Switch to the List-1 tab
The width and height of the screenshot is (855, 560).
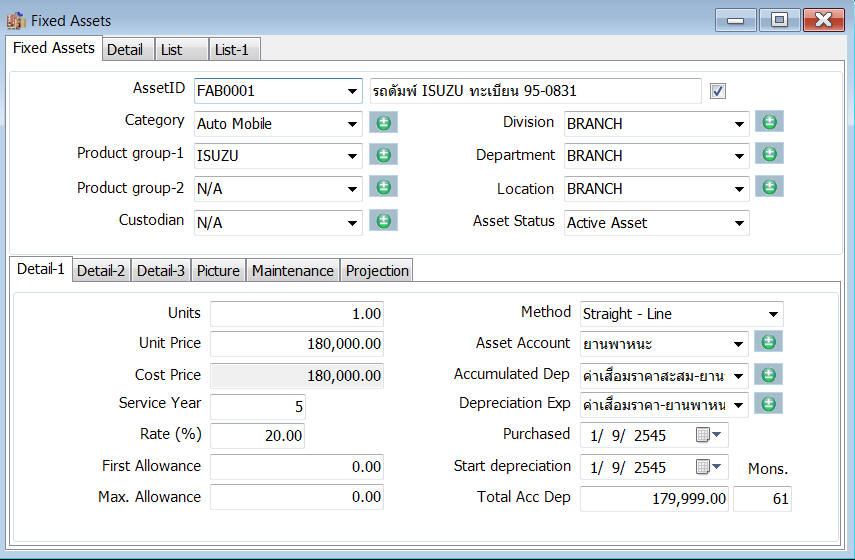[x=234, y=50]
